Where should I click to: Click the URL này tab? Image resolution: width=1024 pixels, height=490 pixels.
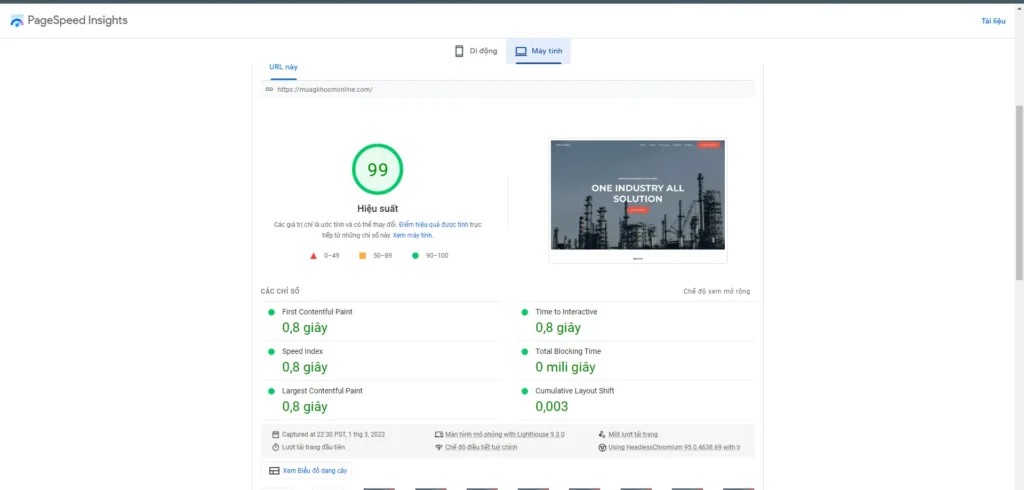point(283,67)
